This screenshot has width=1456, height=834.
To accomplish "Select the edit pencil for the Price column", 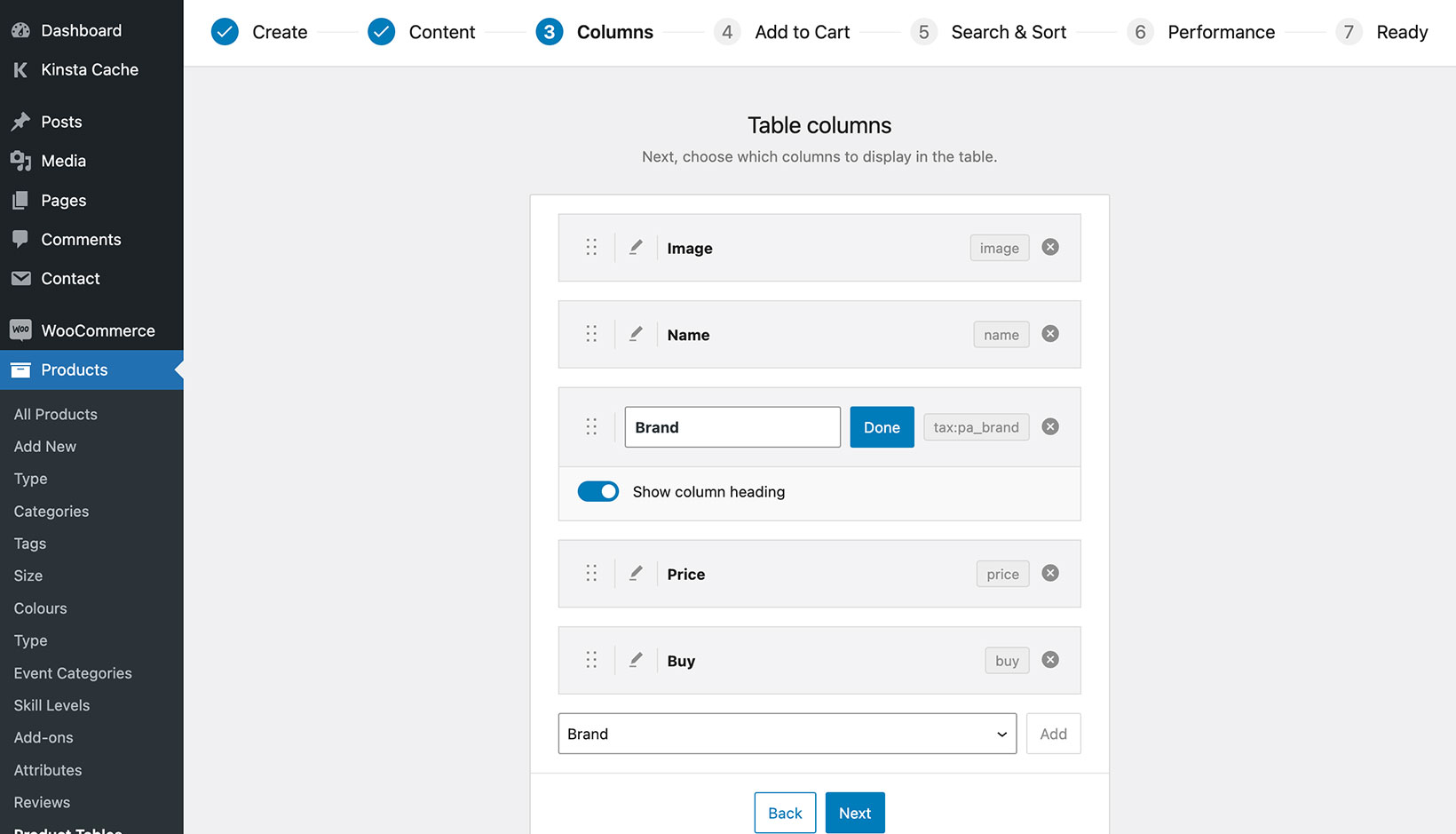I will click(636, 574).
